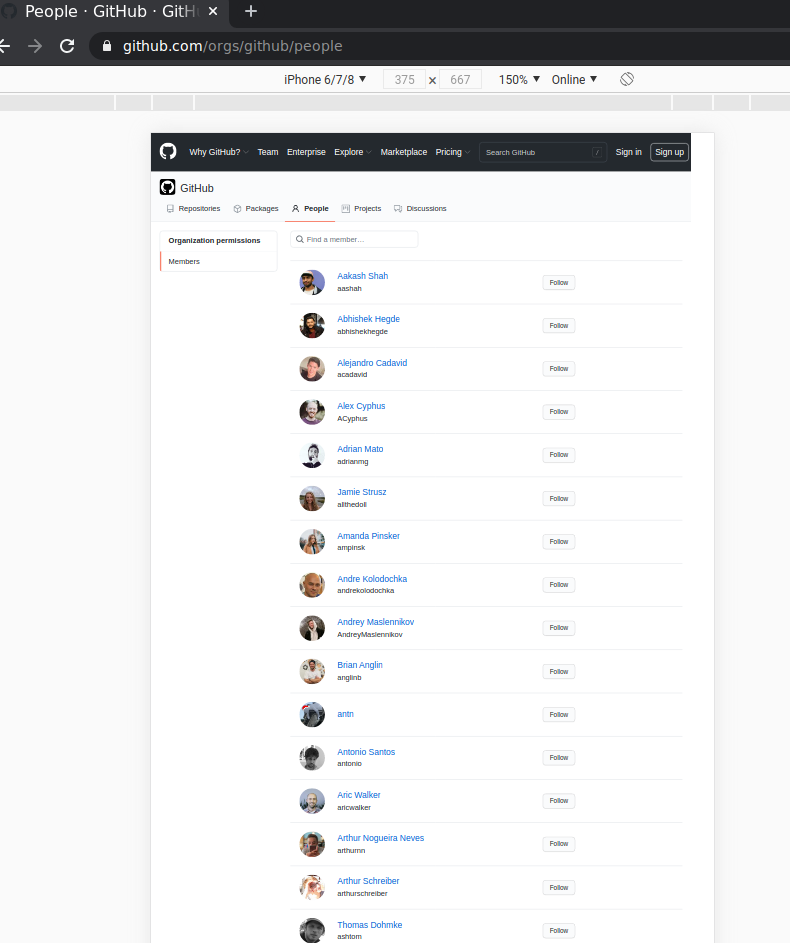Viewport: 790px width, 943px height.
Task: Click the GitHub octocat logo in the header
Action: click(167, 151)
